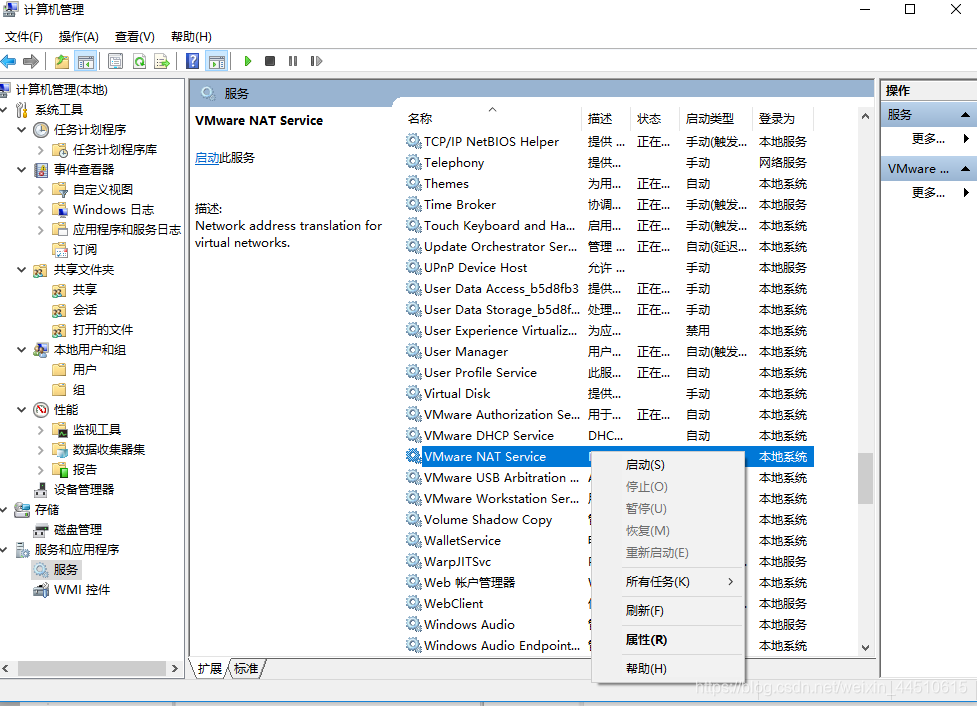Select the User Manager service row
This screenshot has width=977, height=706.
pos(609,351)
